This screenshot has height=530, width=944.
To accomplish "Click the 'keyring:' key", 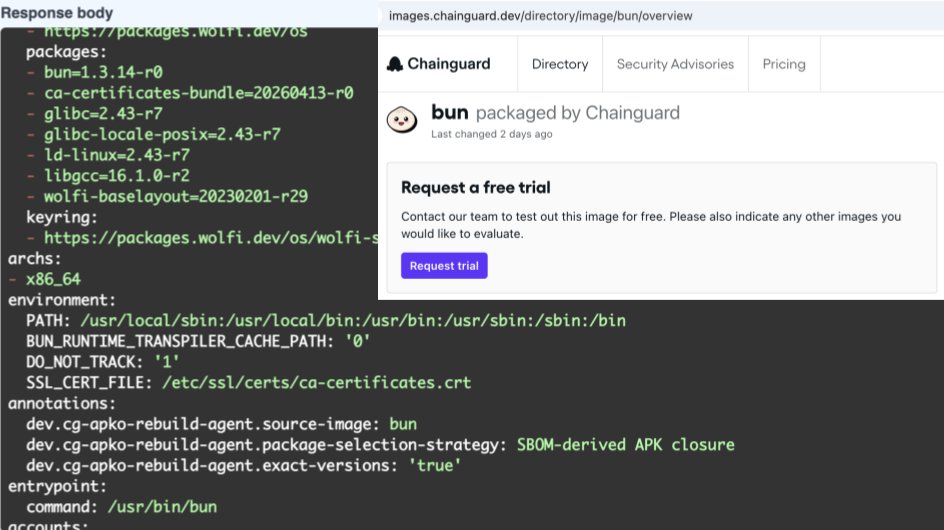I will [x=61, y=217].
